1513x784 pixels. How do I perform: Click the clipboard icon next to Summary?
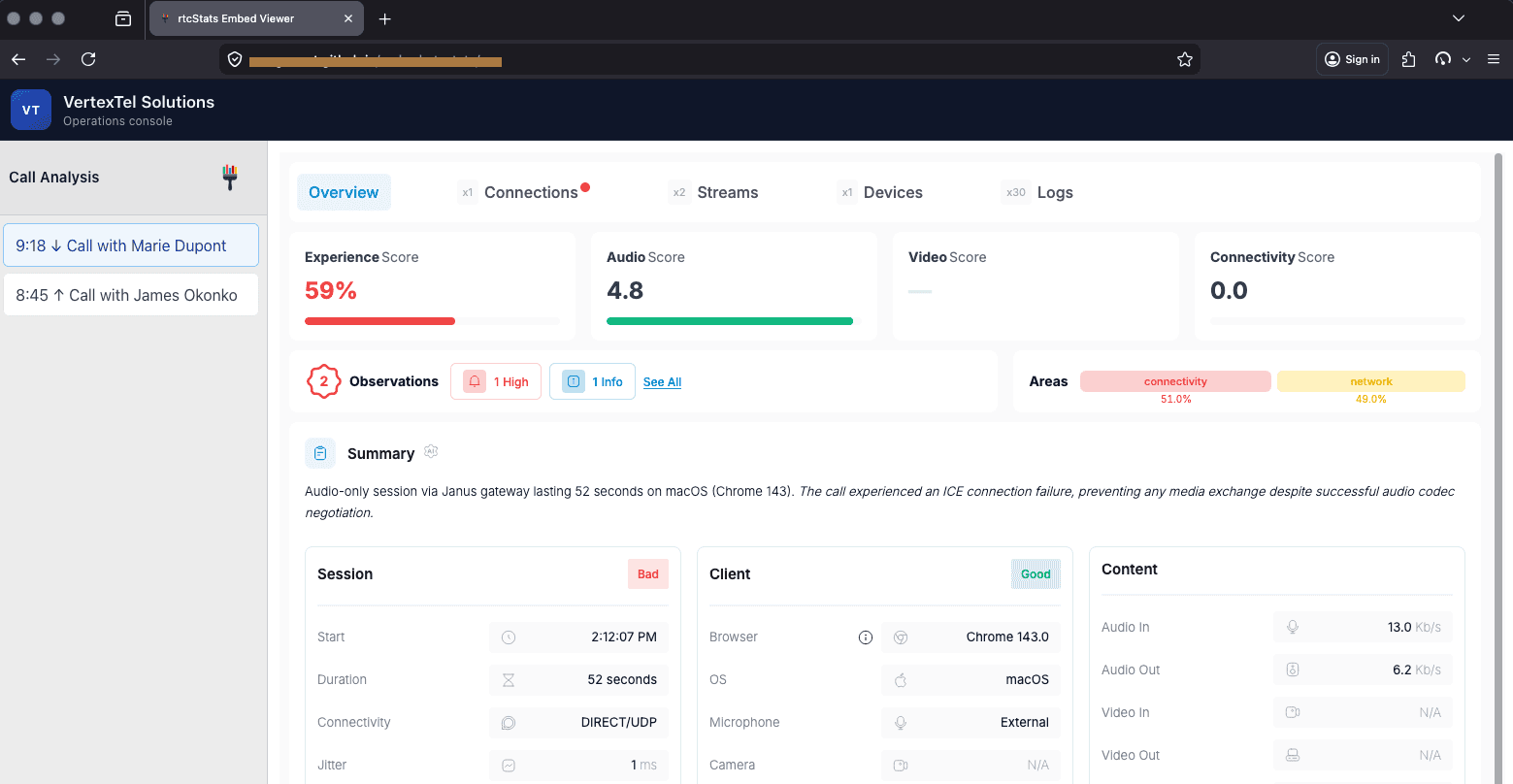tap(320, 453)
